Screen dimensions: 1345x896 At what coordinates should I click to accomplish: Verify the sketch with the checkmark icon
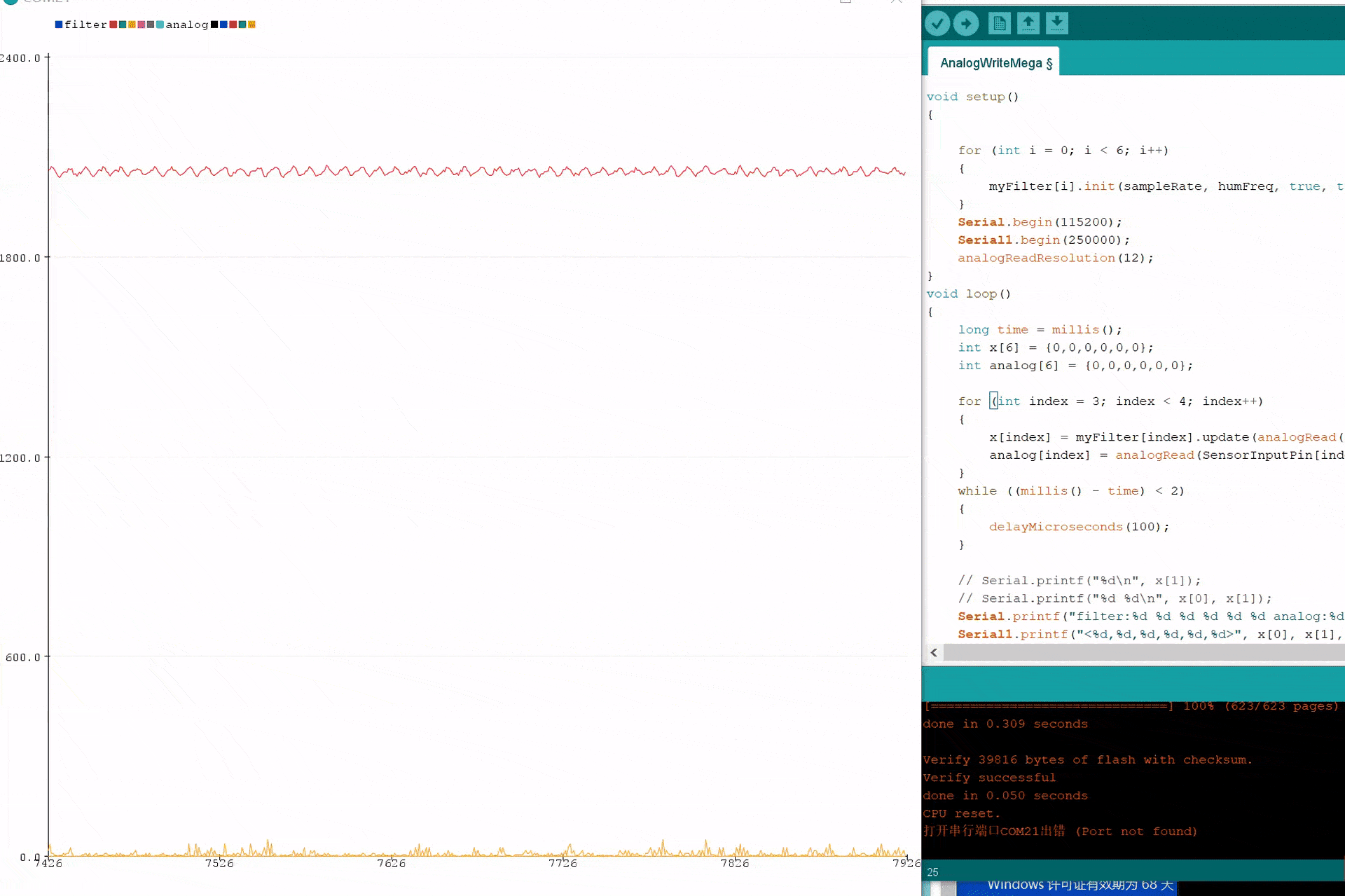[937, 23]
